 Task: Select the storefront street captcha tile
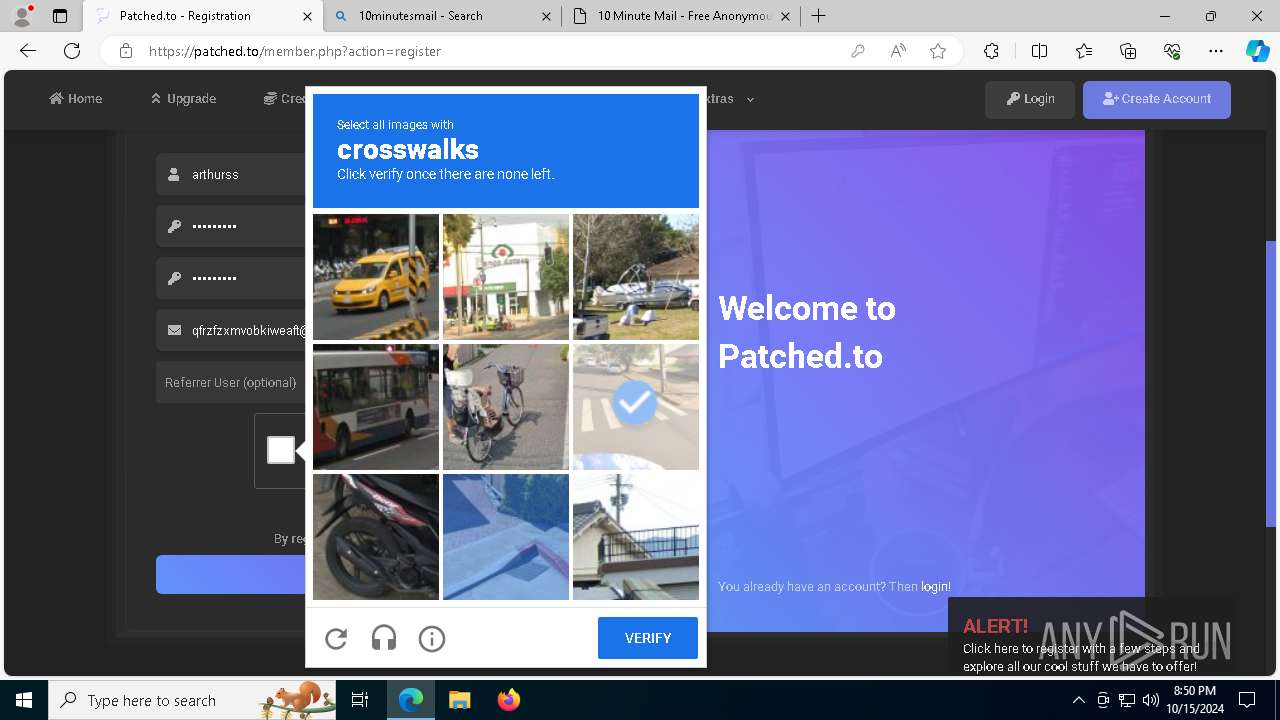tap(506, 277)
